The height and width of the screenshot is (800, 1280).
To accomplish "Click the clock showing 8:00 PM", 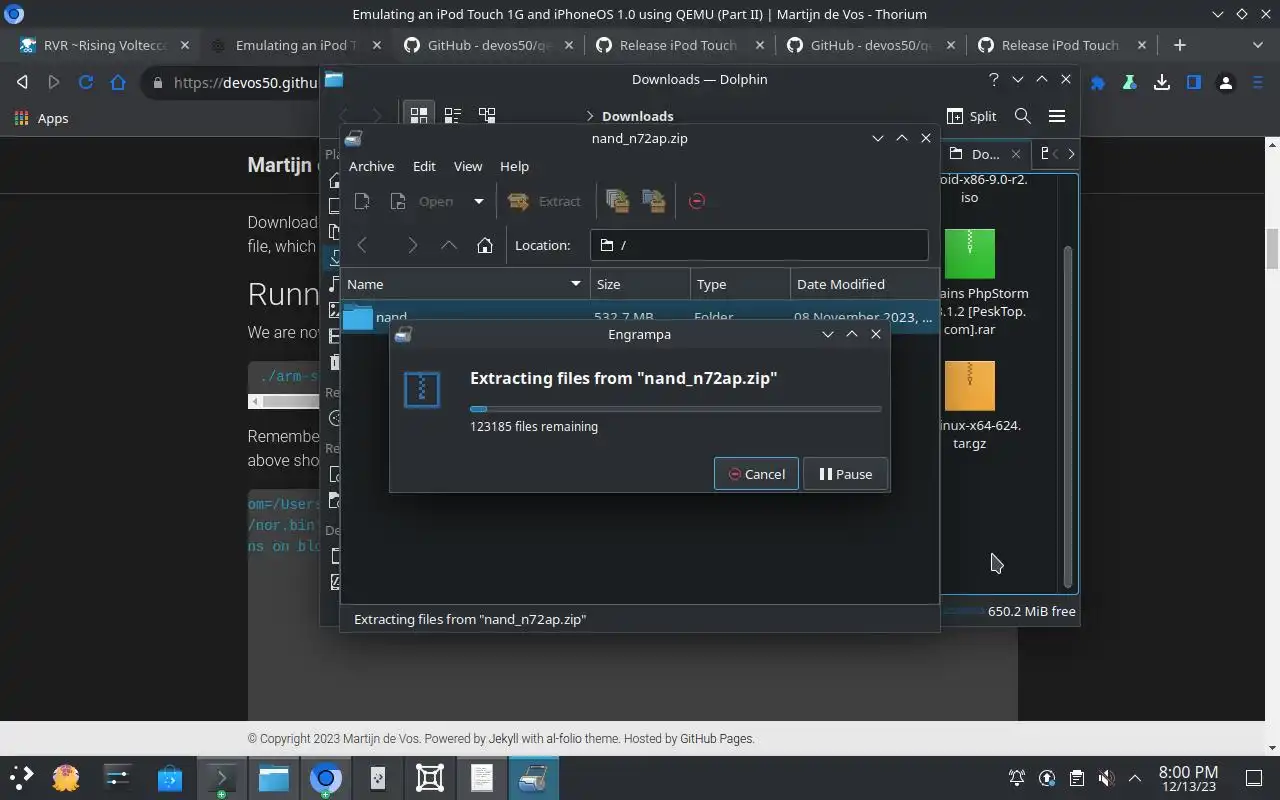I will pos(1188,778).
